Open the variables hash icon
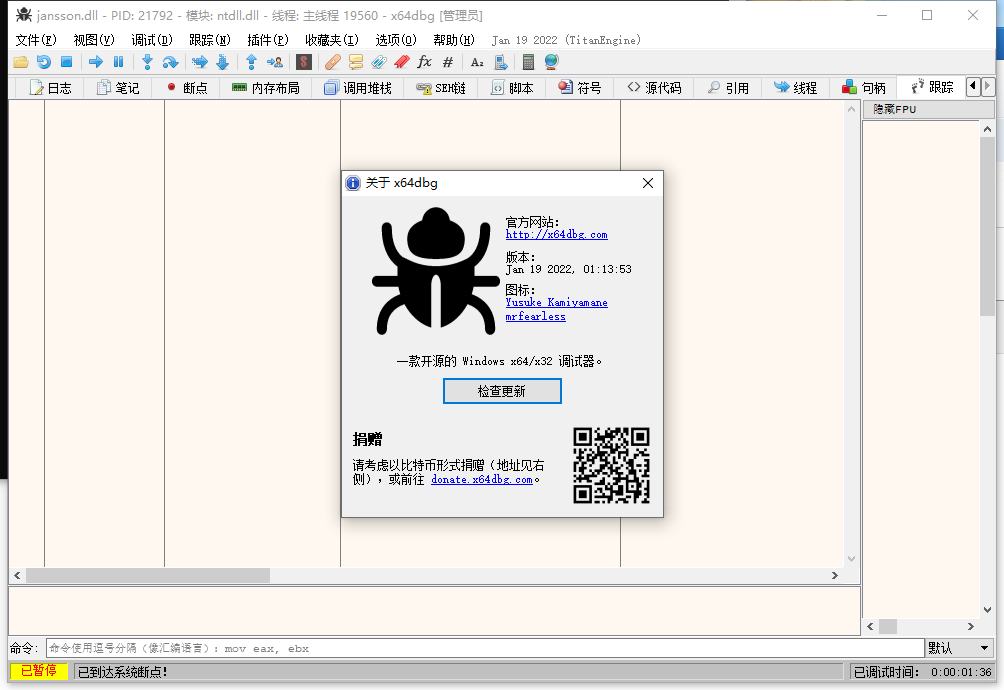This screenshot has height=690, width=1004. click(x=448, y=62)
